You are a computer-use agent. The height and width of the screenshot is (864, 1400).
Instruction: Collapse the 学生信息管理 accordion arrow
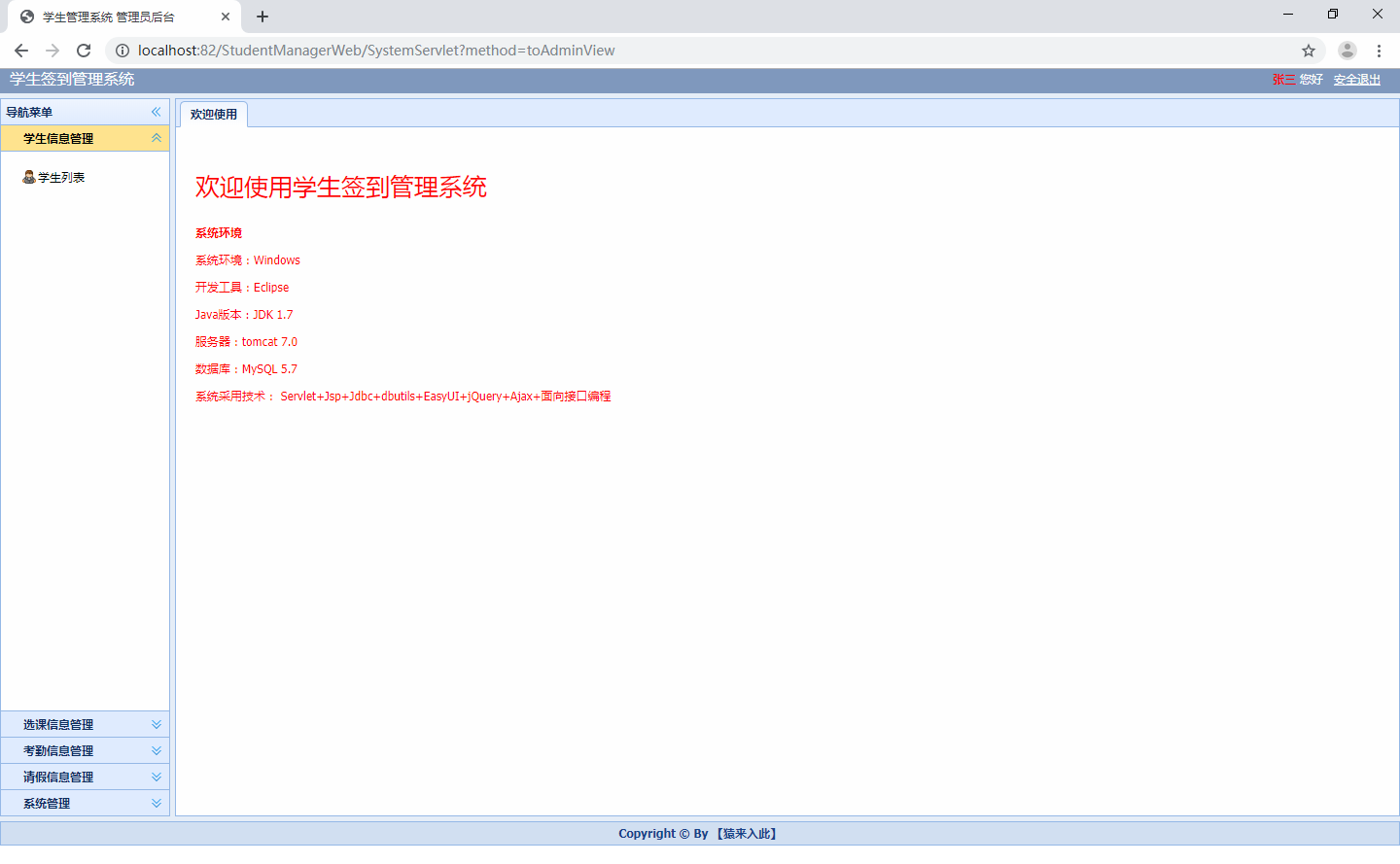point(156,138)
